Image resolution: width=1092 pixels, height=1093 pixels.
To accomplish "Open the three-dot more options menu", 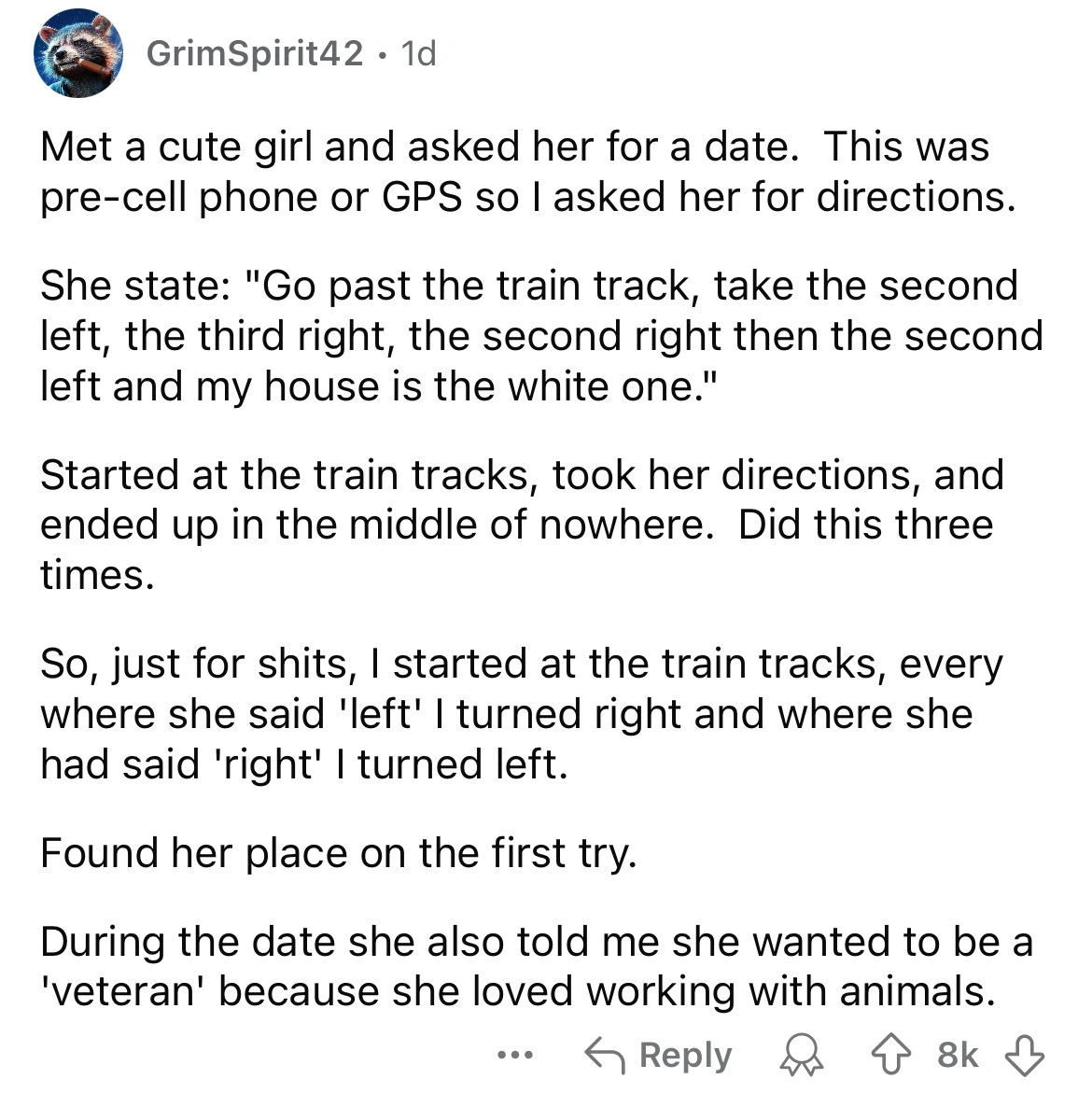I will point(512,1056).
